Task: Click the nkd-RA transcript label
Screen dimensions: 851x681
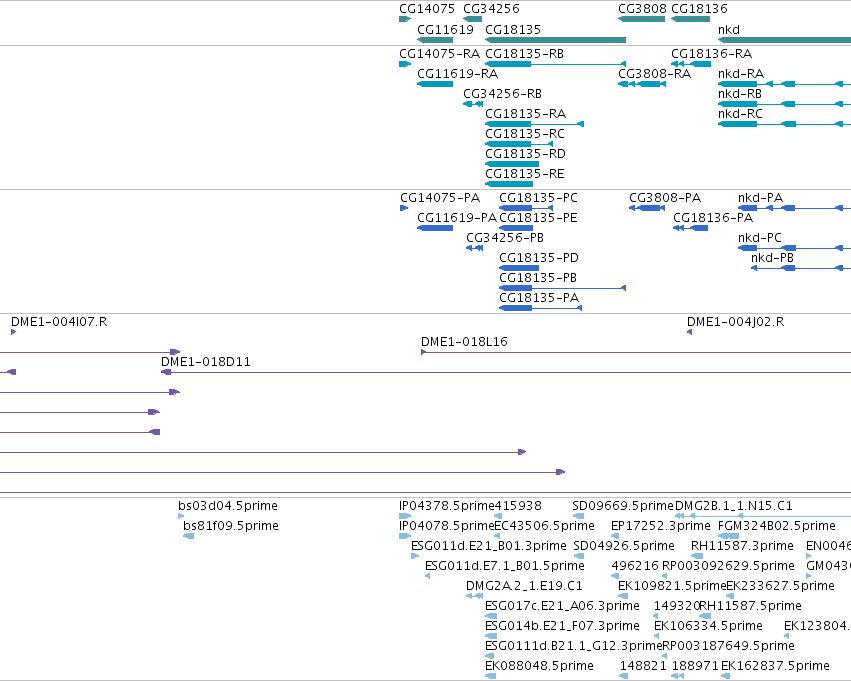Action: point(741,74)
